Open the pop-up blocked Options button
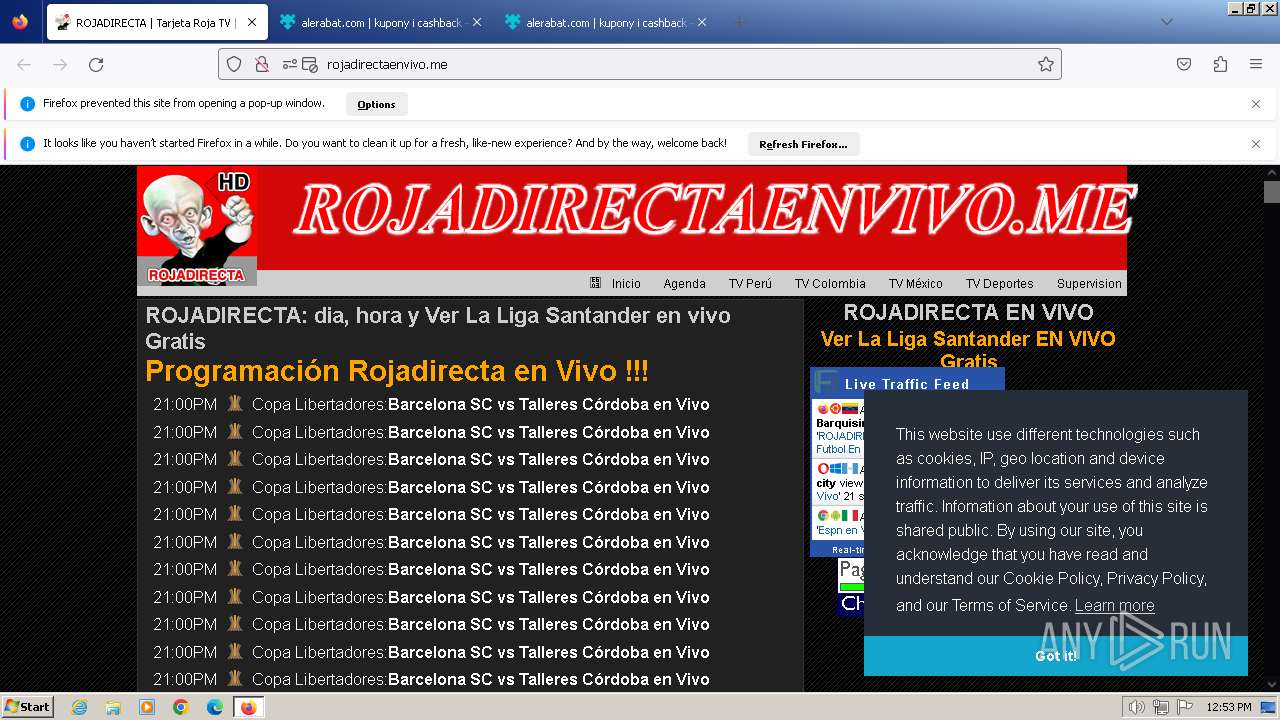1280x720 pixels. [x=376, y=104]
